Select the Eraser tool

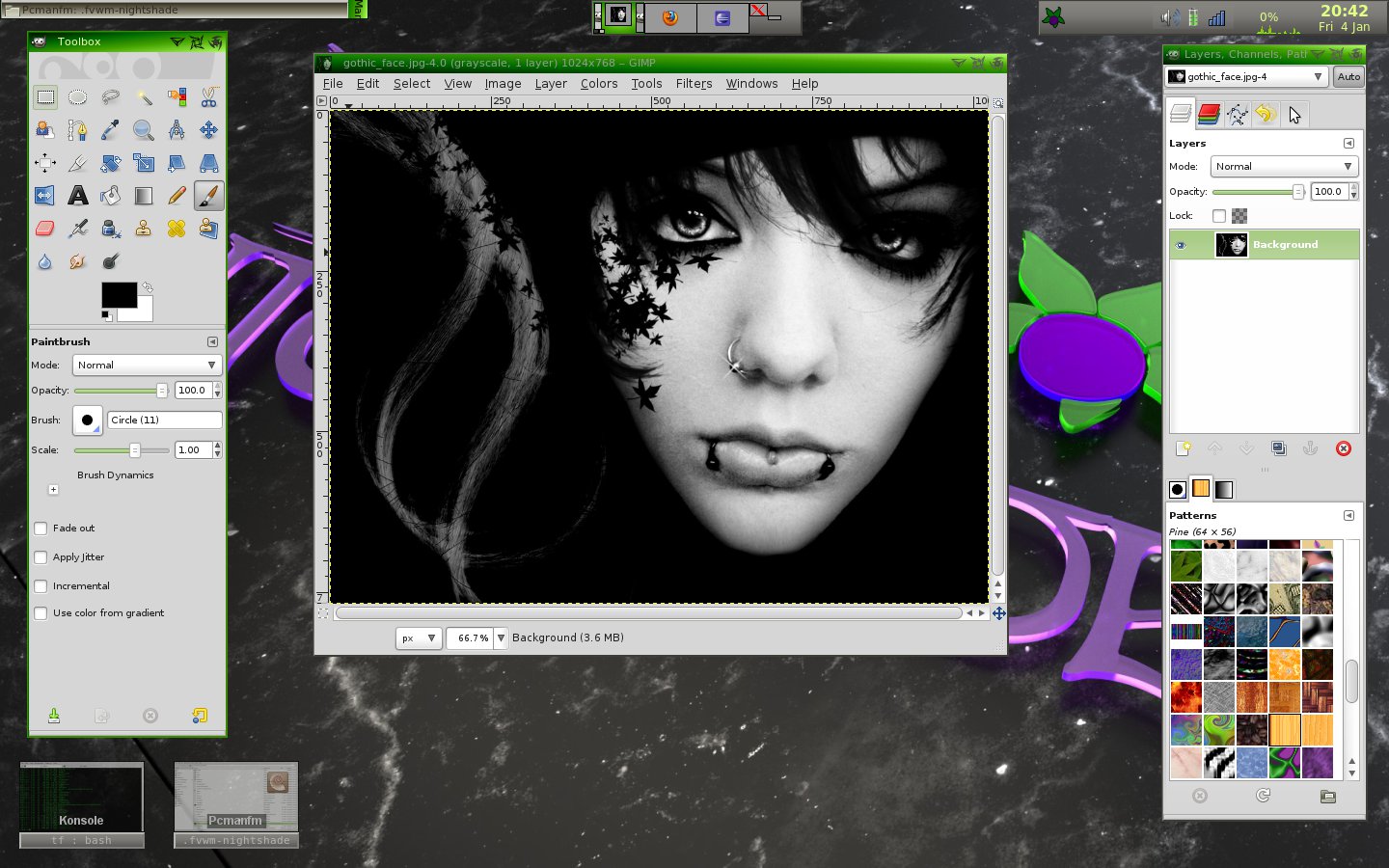click(45, 229)
